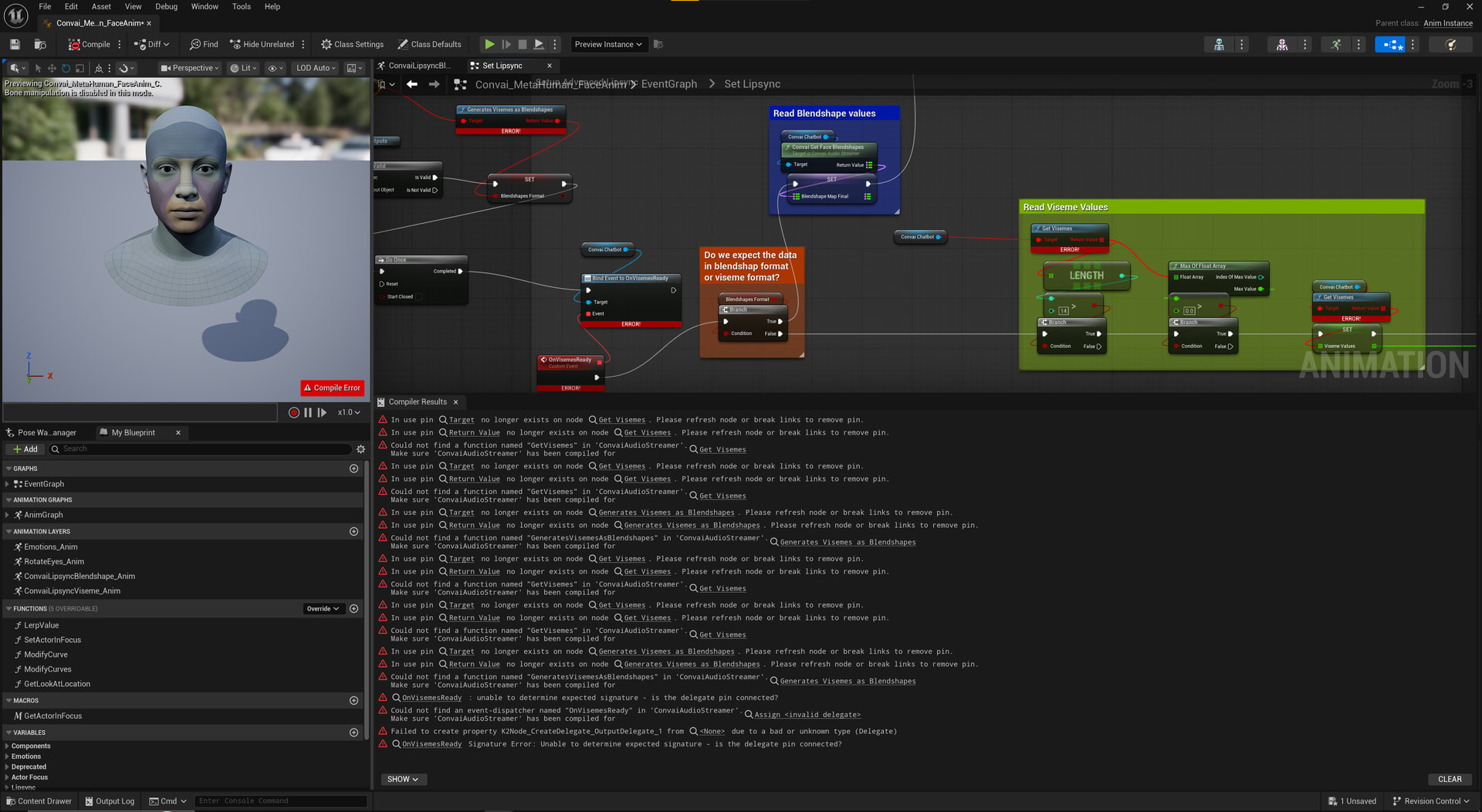Viewport: 1482px width, 812px height.
Task: Click the Save icon in the toolbar
Action: pos(15,45)
